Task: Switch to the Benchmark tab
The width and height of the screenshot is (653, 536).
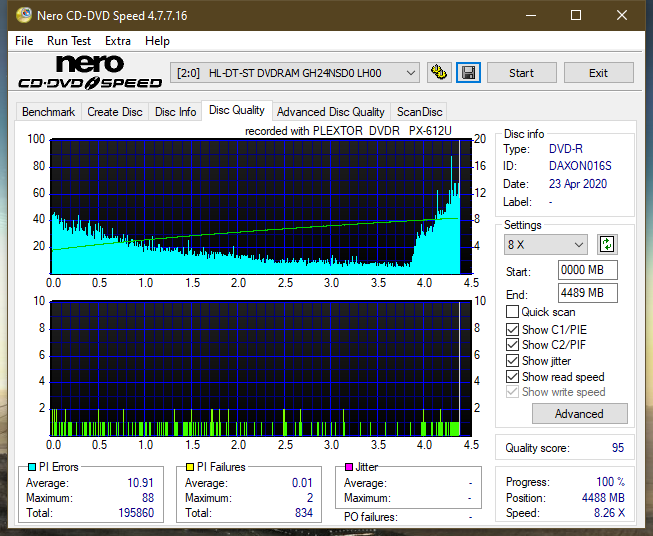Action: click(49, 112)
